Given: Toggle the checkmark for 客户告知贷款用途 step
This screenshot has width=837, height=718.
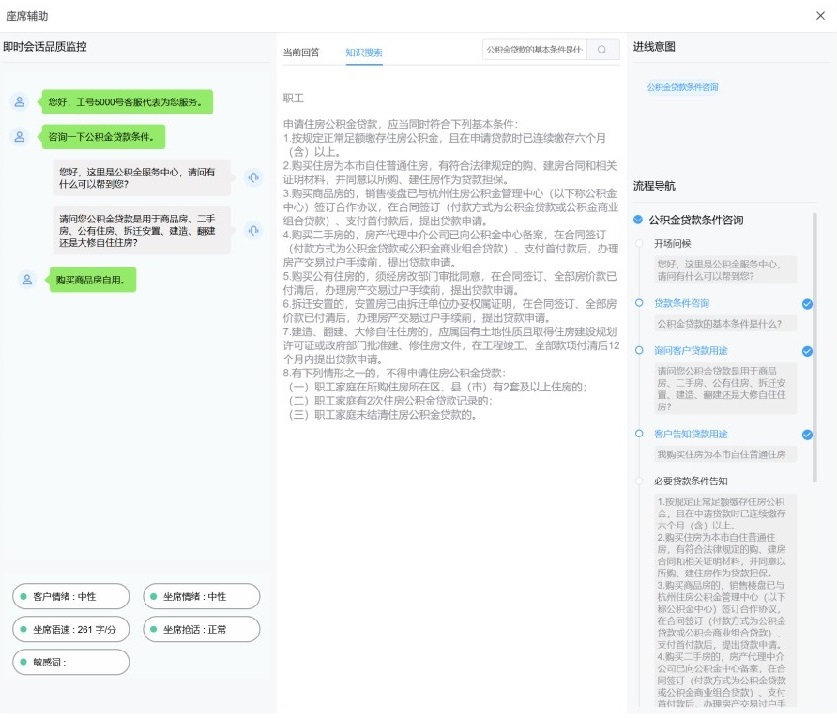Looking at the screenshot, I should click(x=807, y=435).
